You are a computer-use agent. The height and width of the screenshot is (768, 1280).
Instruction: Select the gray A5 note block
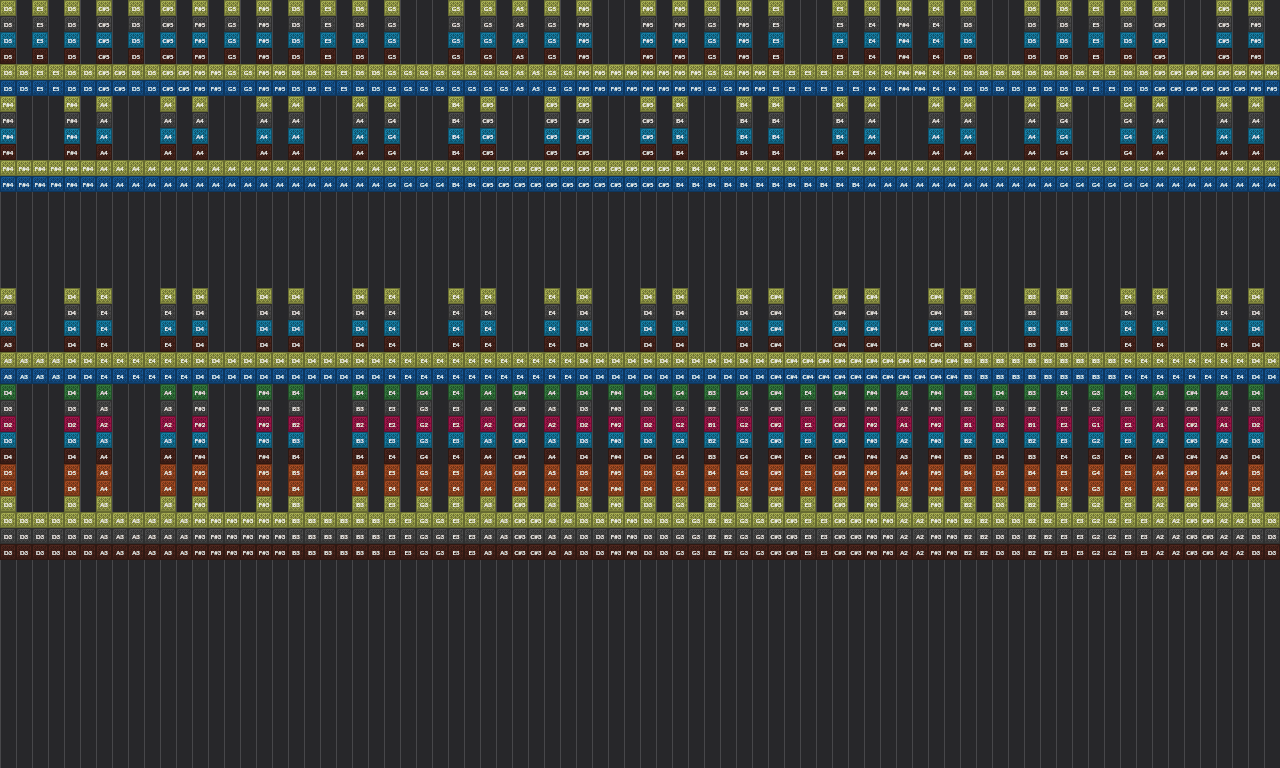coord(520,24)
